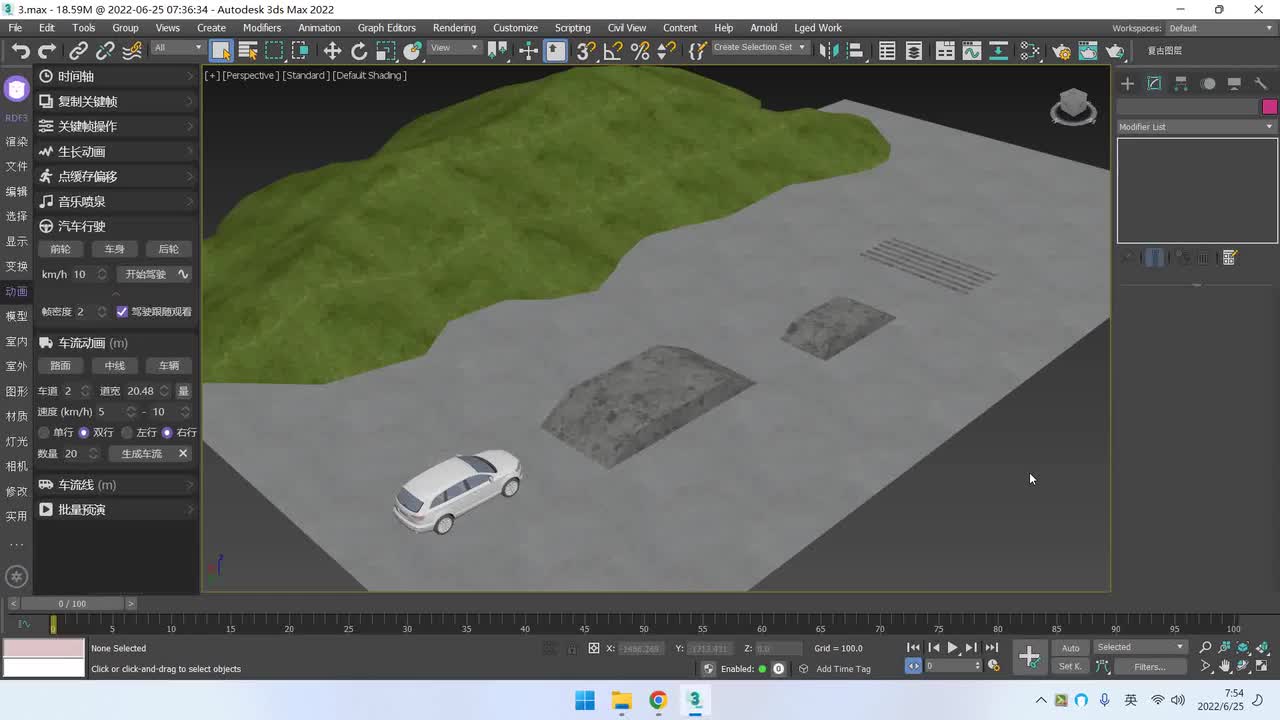Click the 生成车流 button
This screenshot has height=720, width=1280.
(141, 454)
